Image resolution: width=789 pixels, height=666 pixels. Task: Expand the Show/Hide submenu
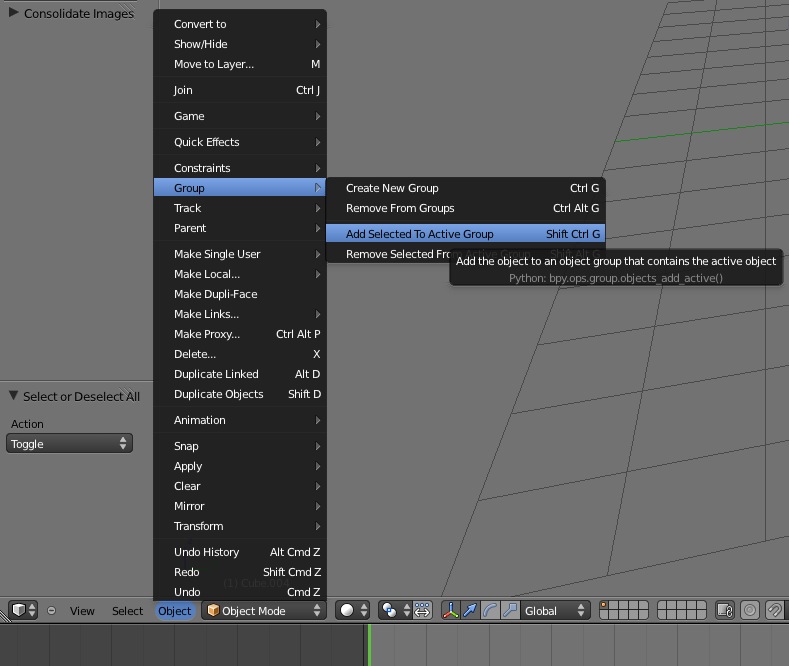240,44
